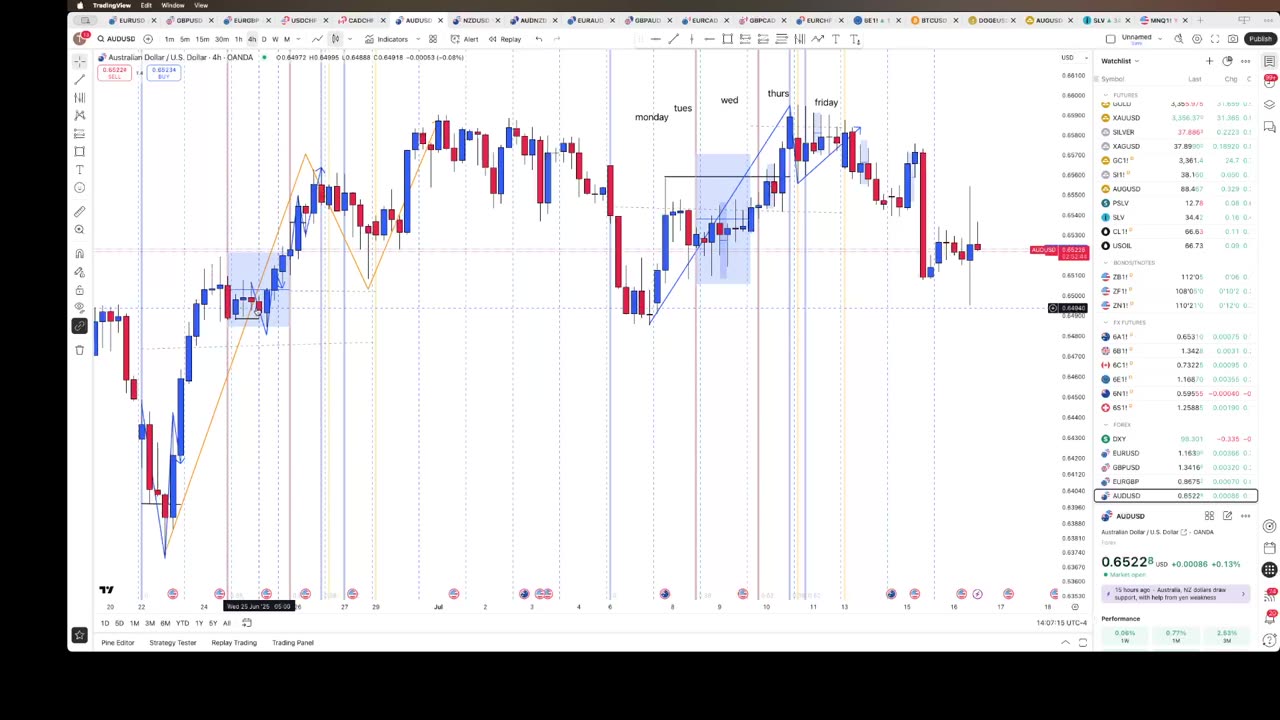
Task: Open watchlist more options ellipsis
Action: click(x=1245, y=61)
